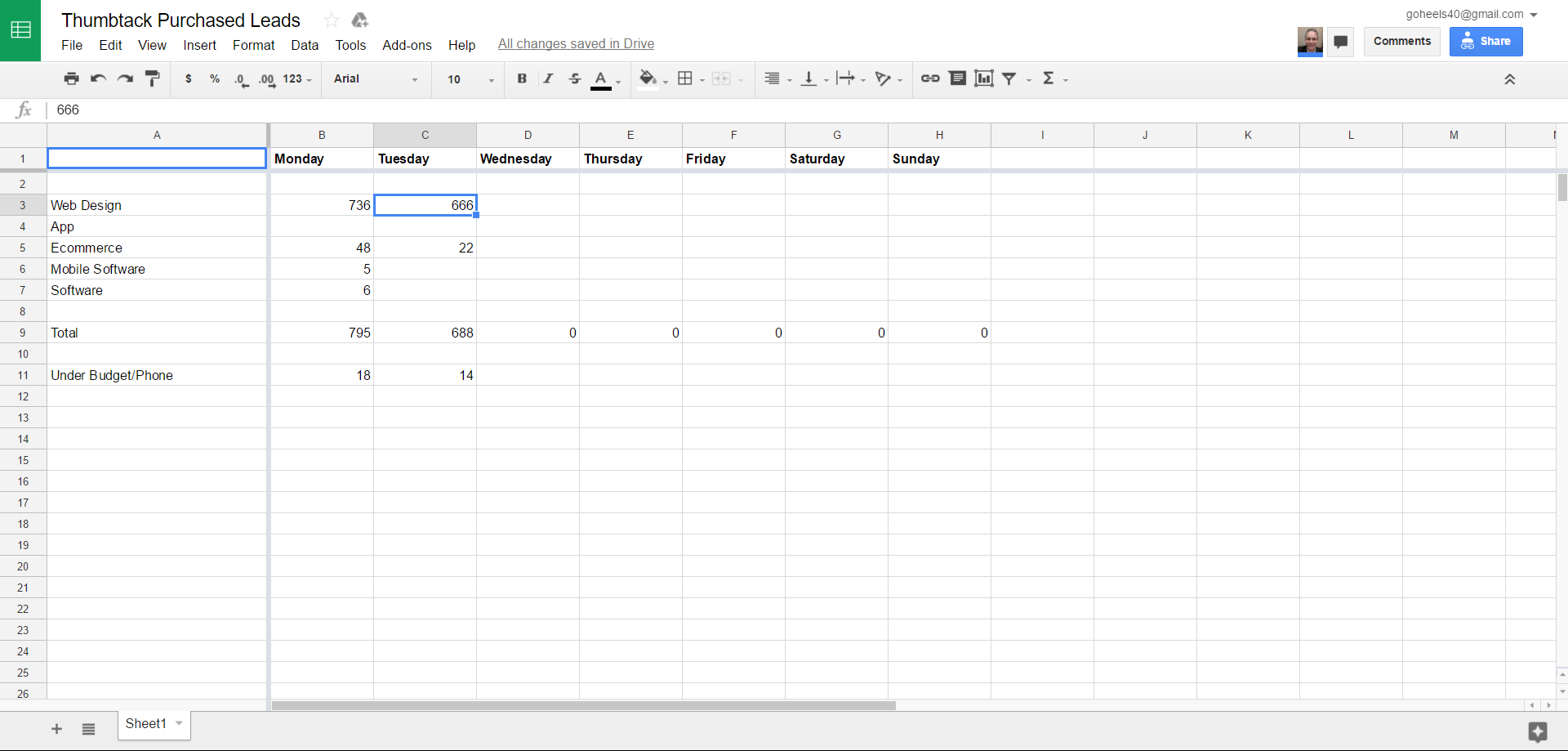Redo the last action
The image size is (1568, 751).
(x=125, y=78)
